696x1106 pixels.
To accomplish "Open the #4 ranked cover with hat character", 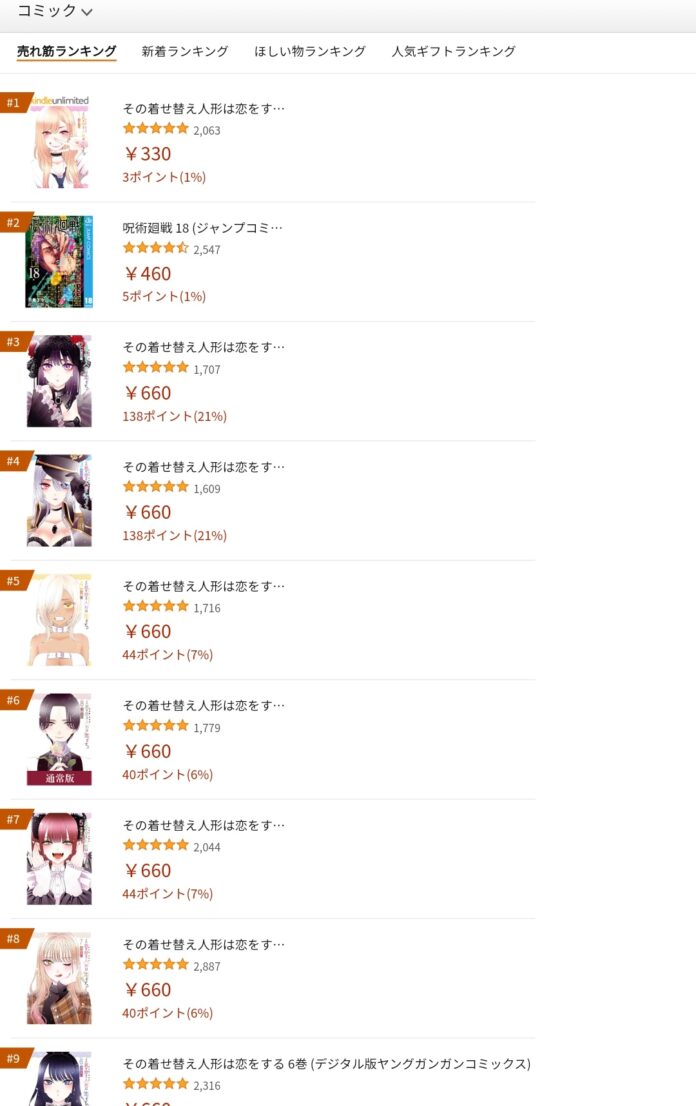I will [x=59, y=500].
